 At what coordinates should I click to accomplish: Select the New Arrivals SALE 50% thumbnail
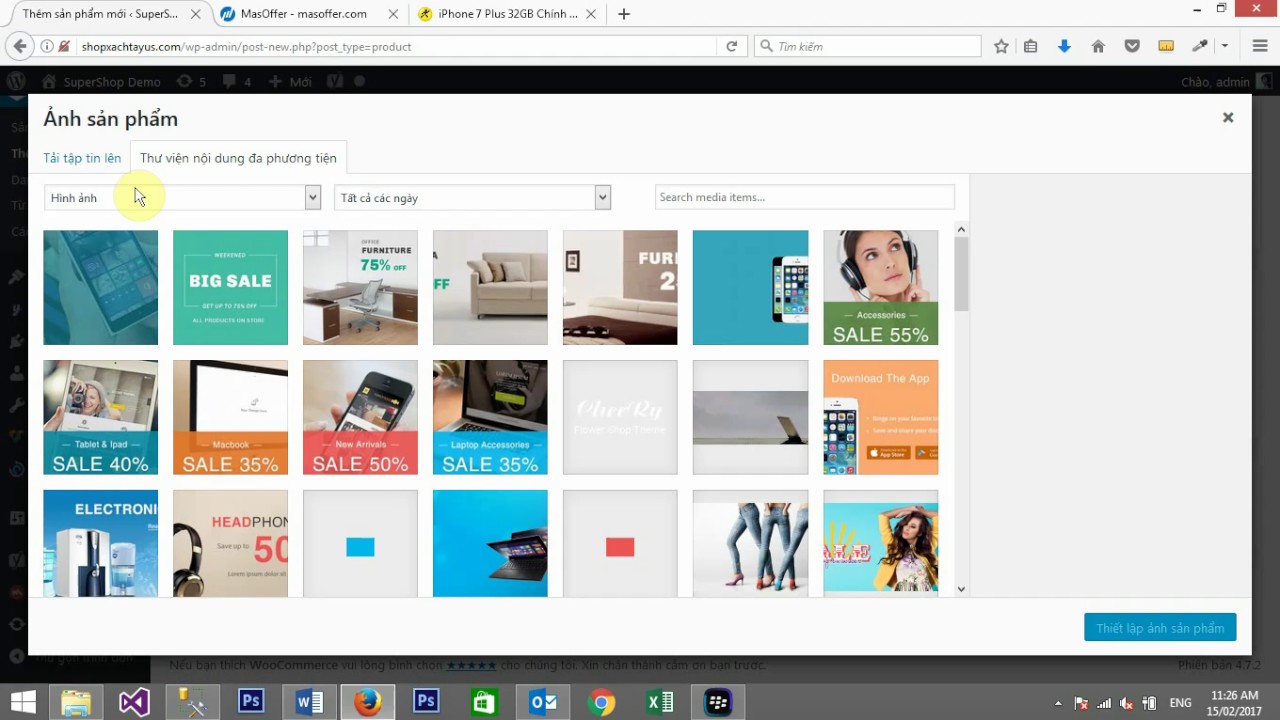coord(360,417)
